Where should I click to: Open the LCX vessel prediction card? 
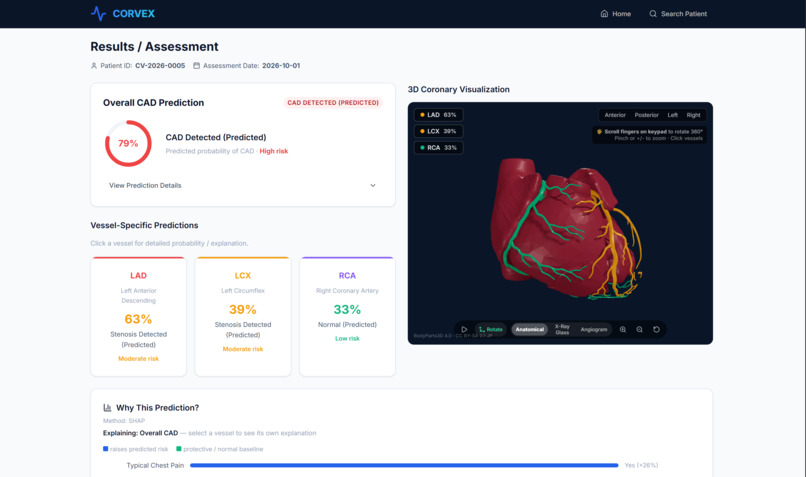(243, 317)
